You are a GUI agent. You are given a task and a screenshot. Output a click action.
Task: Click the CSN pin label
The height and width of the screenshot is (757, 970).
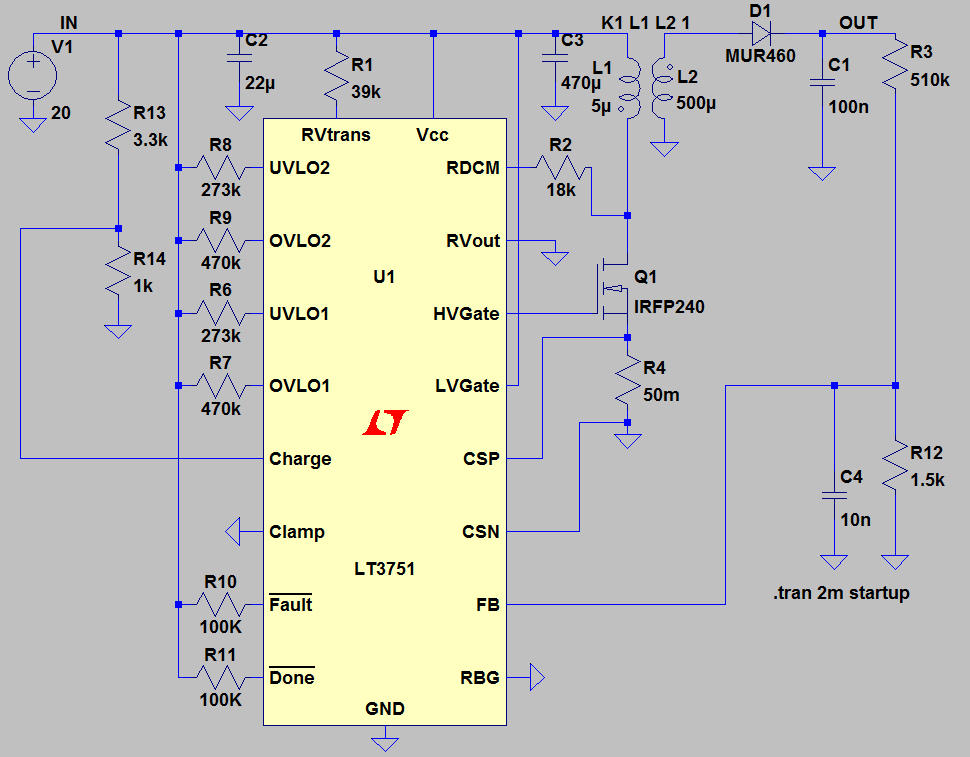[480, 531]
